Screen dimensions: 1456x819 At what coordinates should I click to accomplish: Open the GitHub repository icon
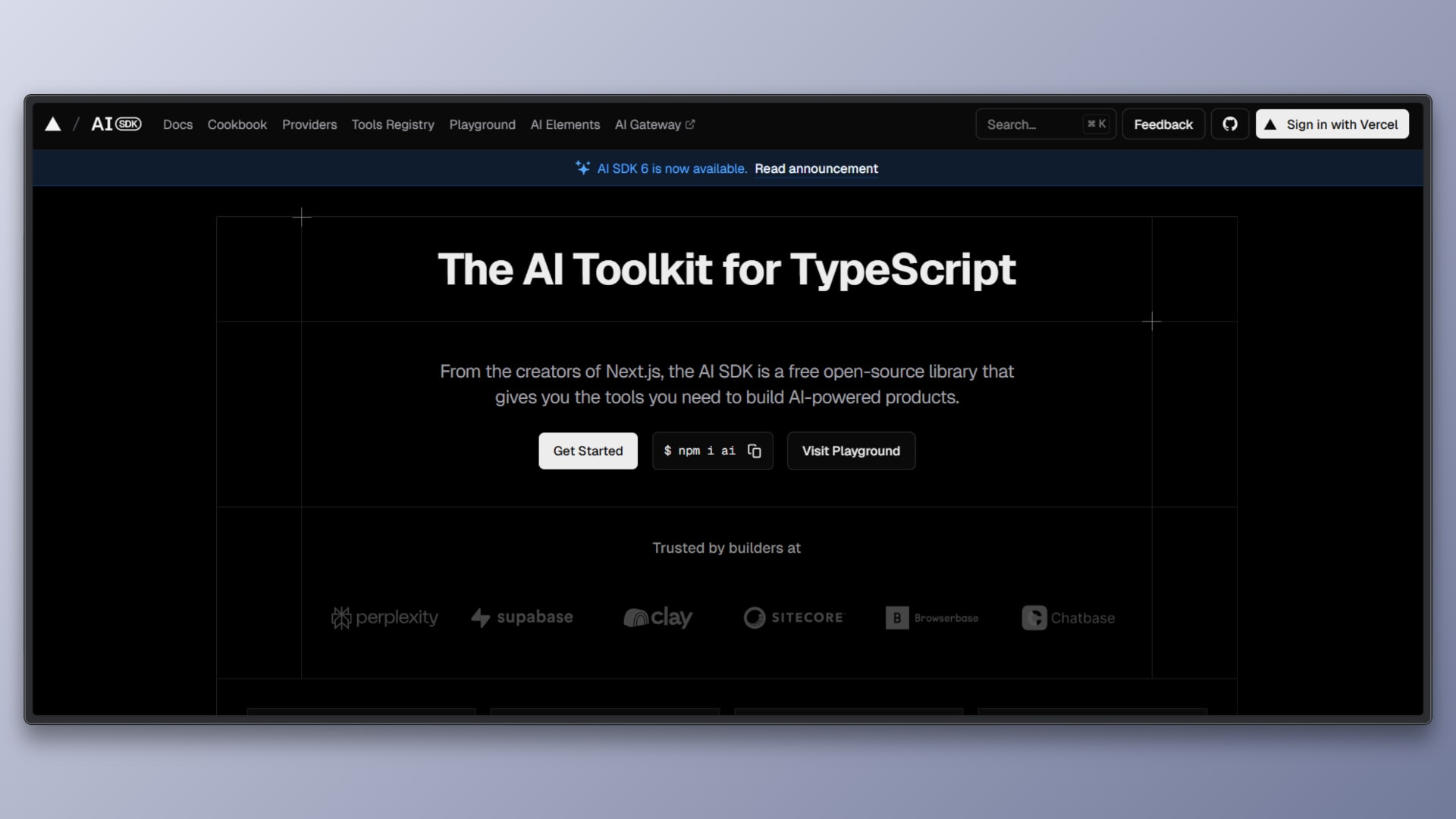pos(1229,124)
